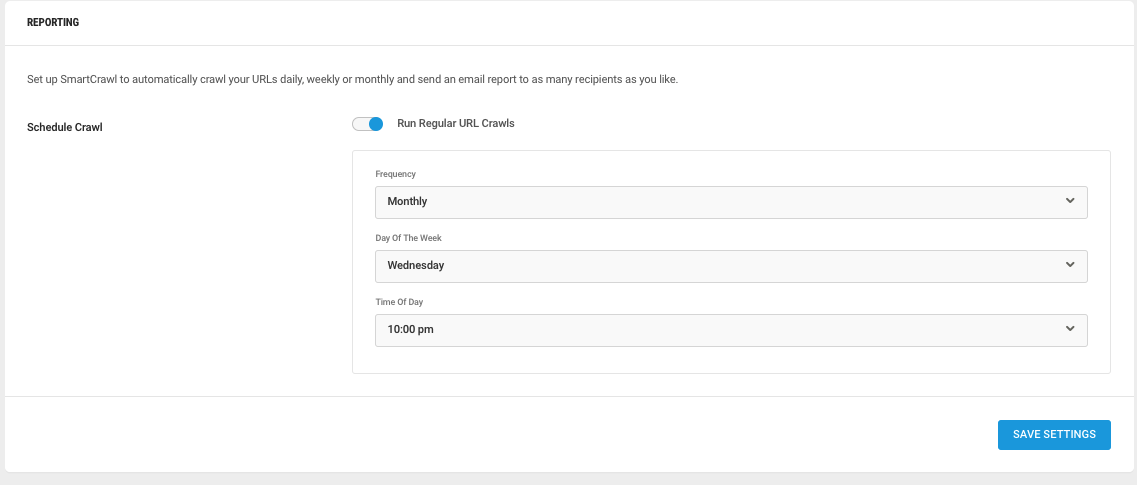Screen dimensions: 1137x485
Task: Click the blue knob of the crawl toggle
Action: click(x=376, y=124)
